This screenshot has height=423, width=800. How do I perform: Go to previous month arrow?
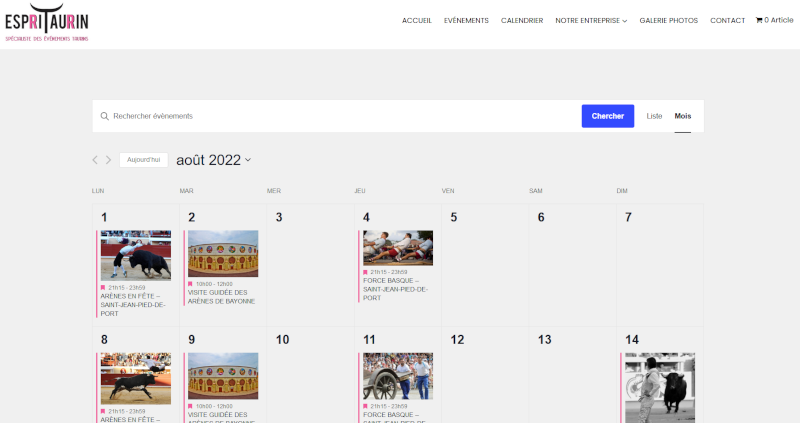[x=96, y=160]
